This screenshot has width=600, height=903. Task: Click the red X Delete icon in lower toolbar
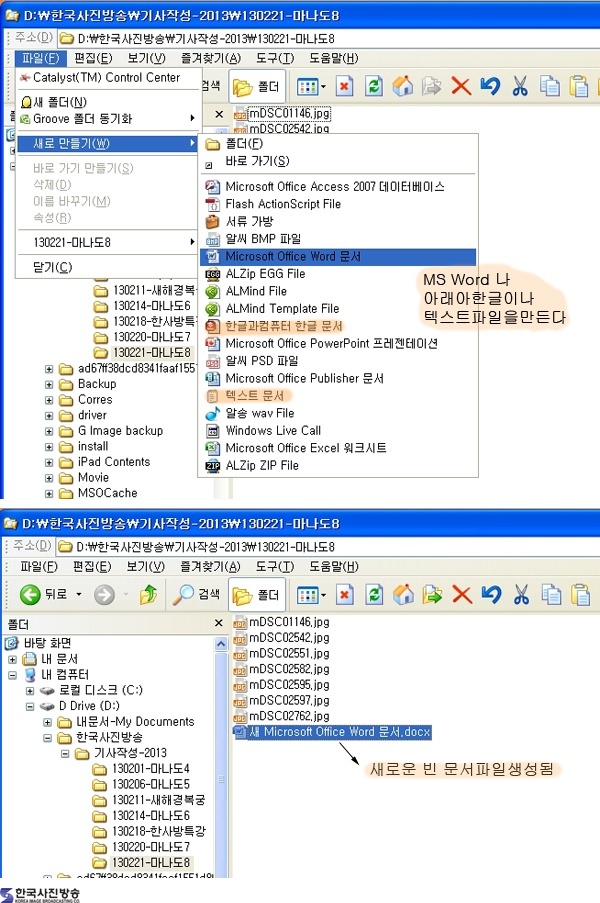point(462,594)
